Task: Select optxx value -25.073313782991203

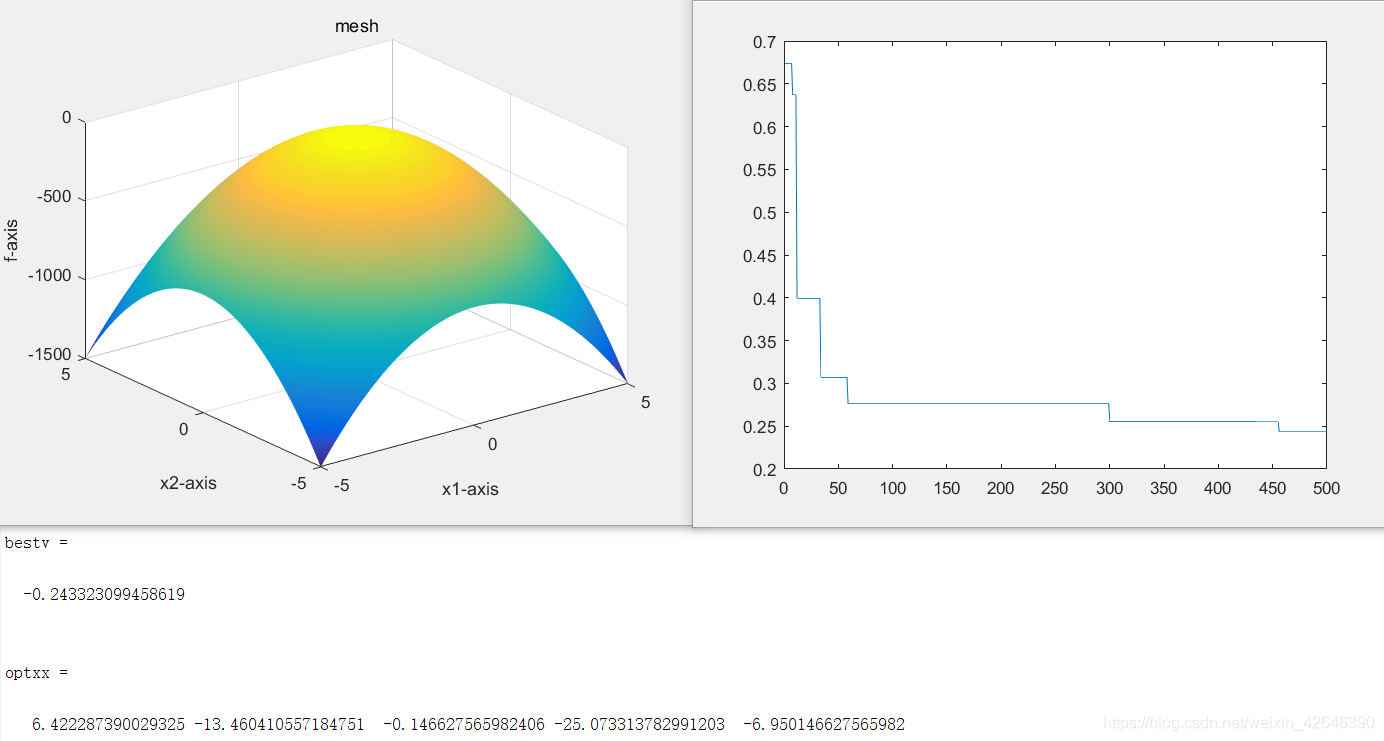Action: click(x=639, y=724)
